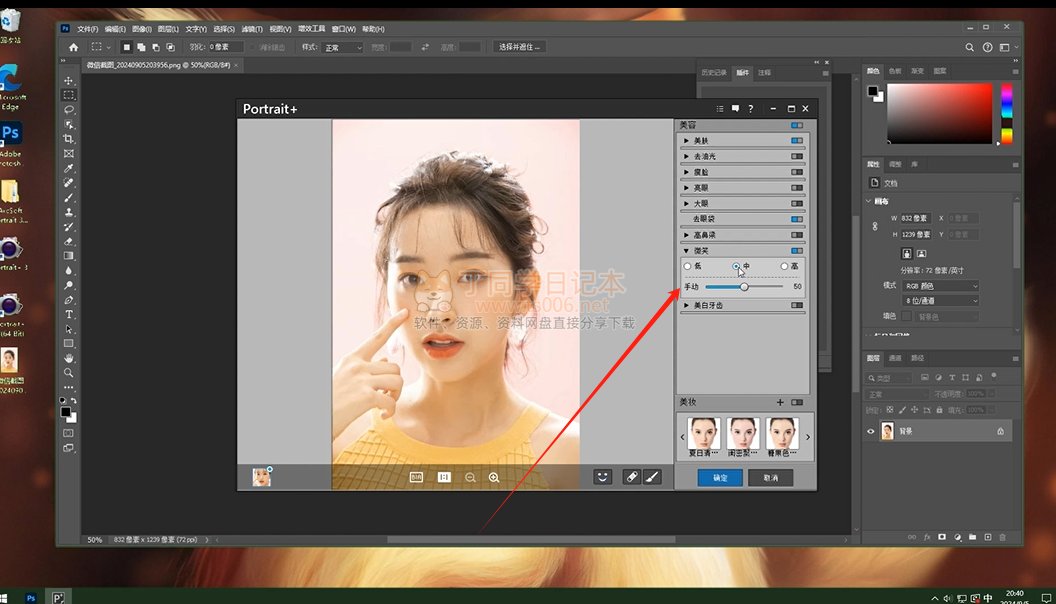Zoom in on the Portrait+ preview
Image resolution: width=1056 pixels, height=604 pixels.
click(x=494, y=478)
